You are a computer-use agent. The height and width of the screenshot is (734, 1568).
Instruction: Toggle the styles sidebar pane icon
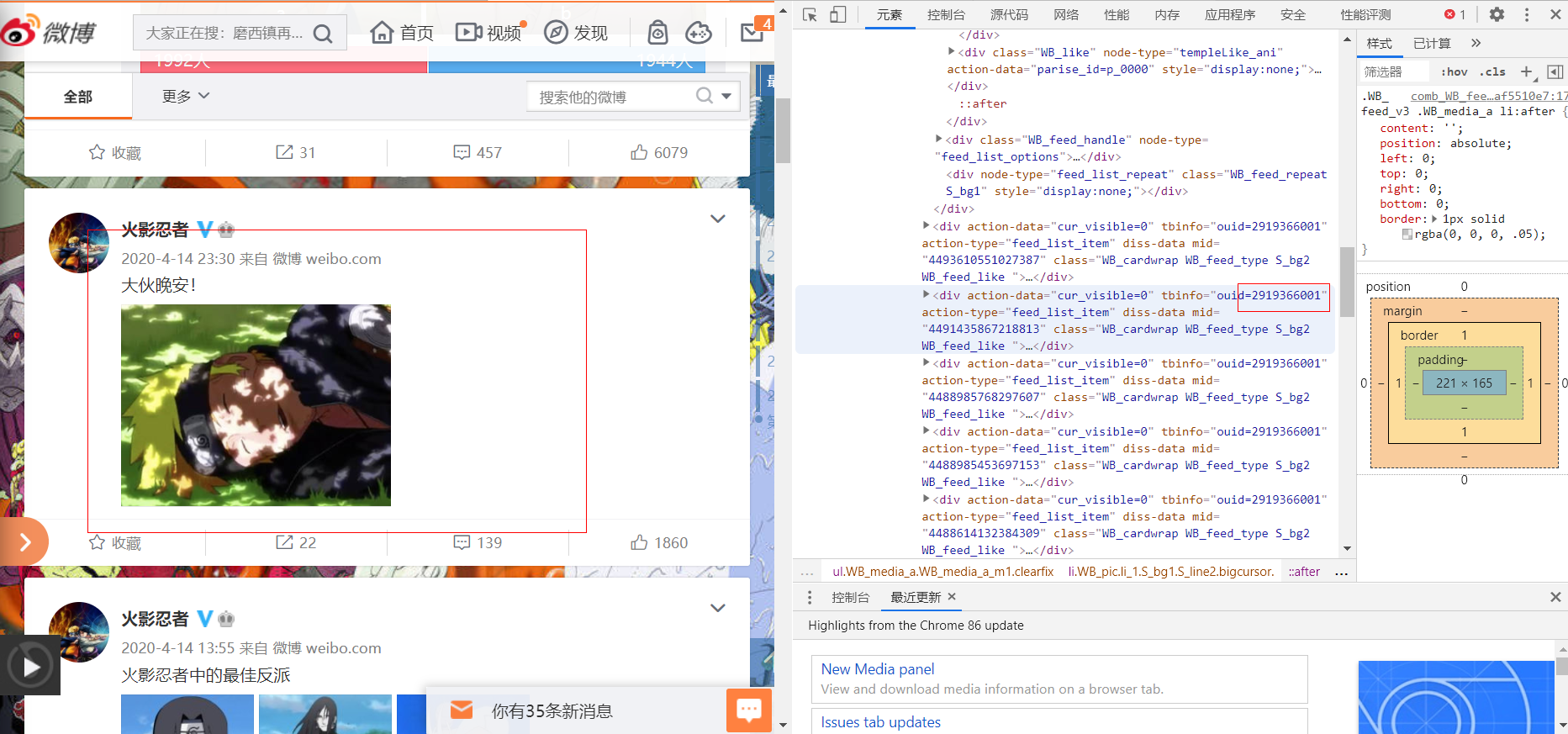tap(1555, 71)
